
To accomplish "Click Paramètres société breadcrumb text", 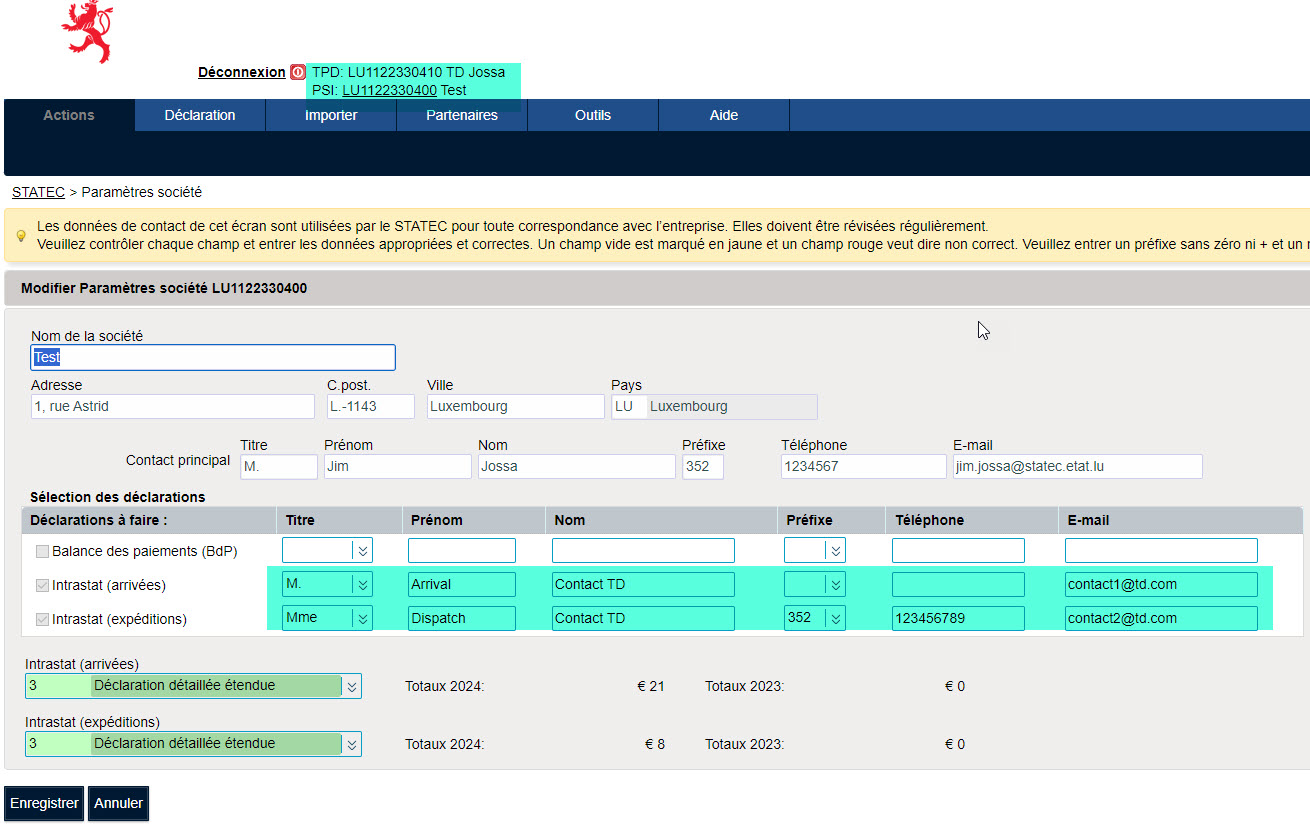I will (x=141, y=192).
